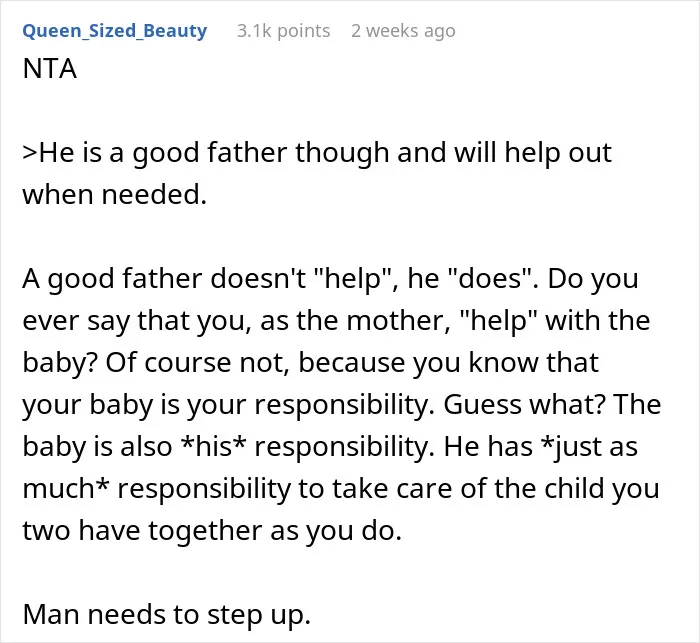Image resolution: width=700 pixels, height=643 pixels.
Task: Click the phrase "Of course not"
Action: (195, 363)
